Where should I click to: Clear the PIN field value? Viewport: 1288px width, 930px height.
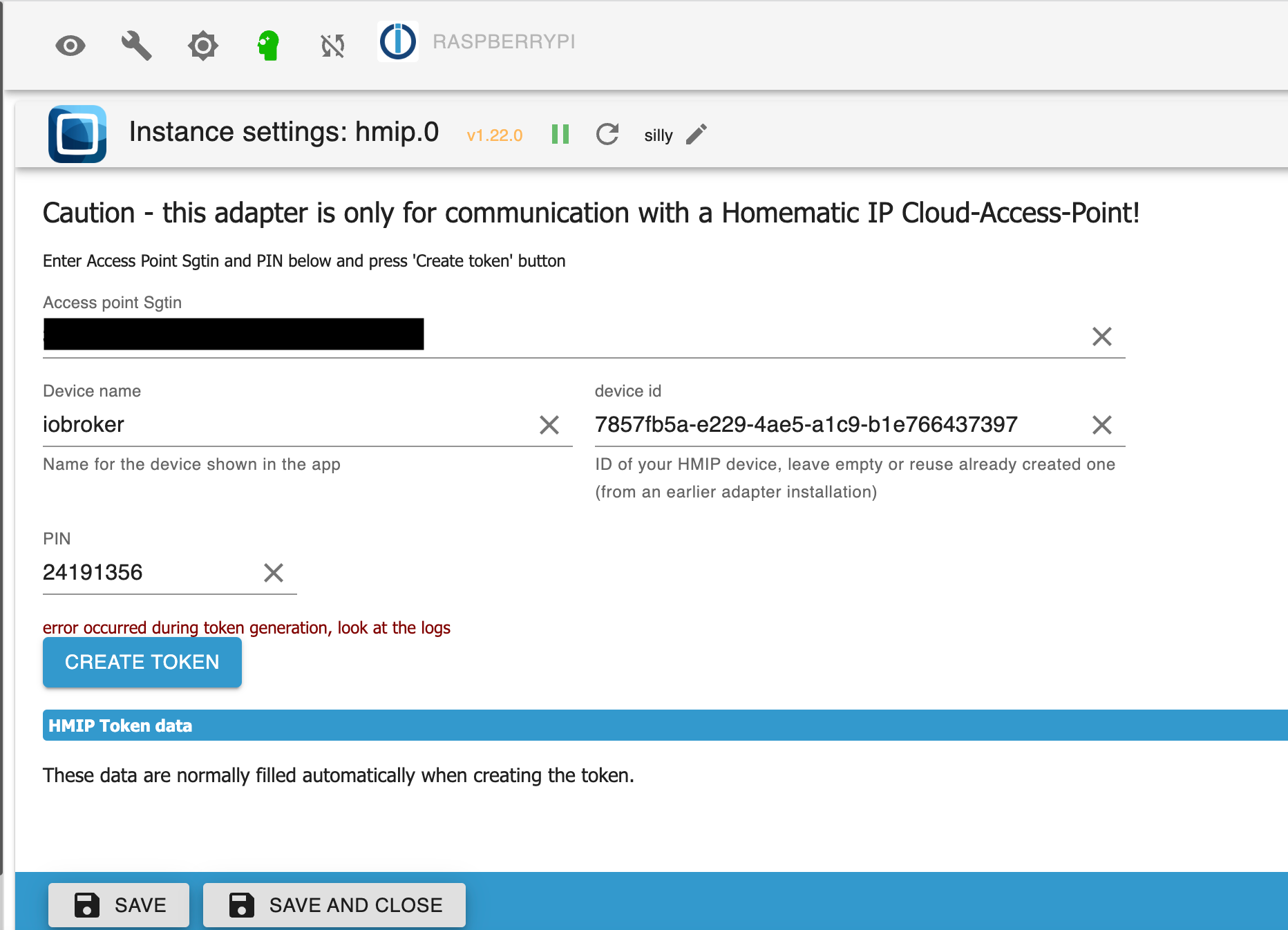tap(274, 573)
